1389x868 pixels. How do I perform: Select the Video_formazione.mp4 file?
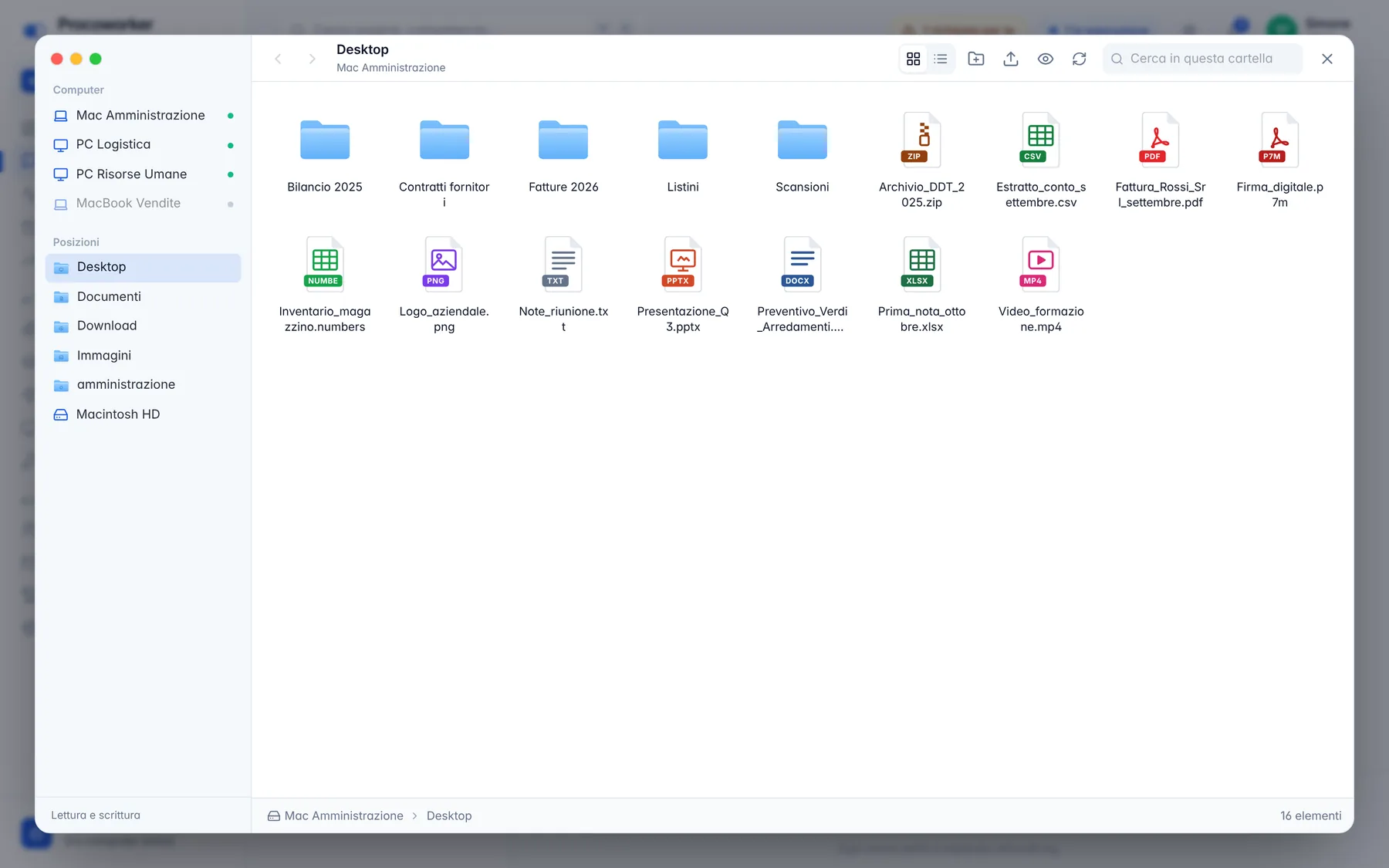click(x=1041, y=285)
